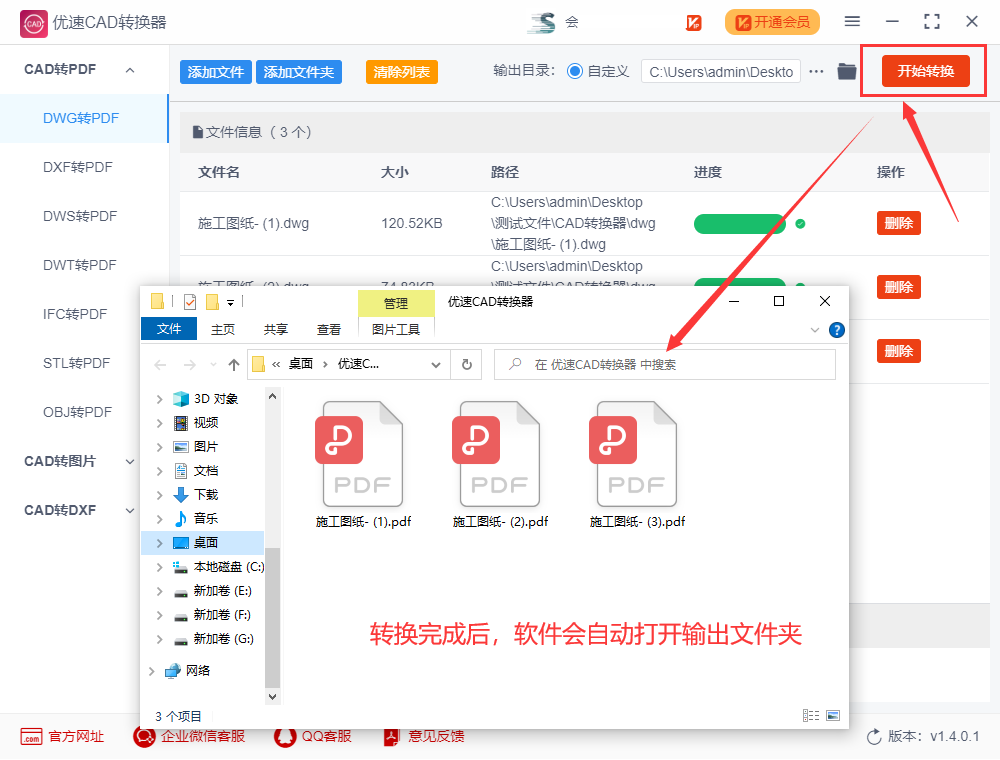Select the 施工图纸- (2).pdf file
Image resolution: width=1000 pixels, height=760 pixels.
click(500, 465)
